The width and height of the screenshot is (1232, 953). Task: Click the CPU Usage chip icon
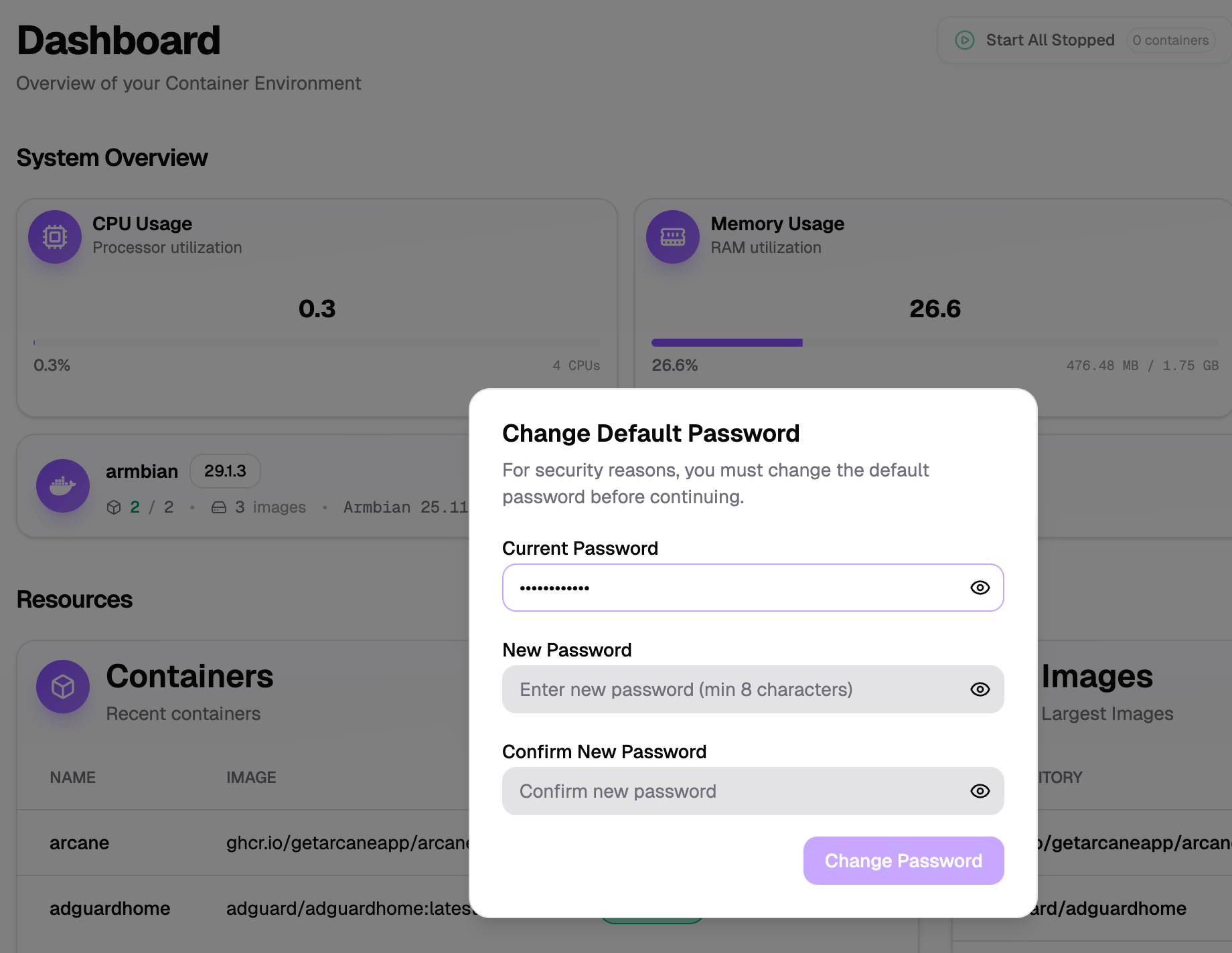55,237
